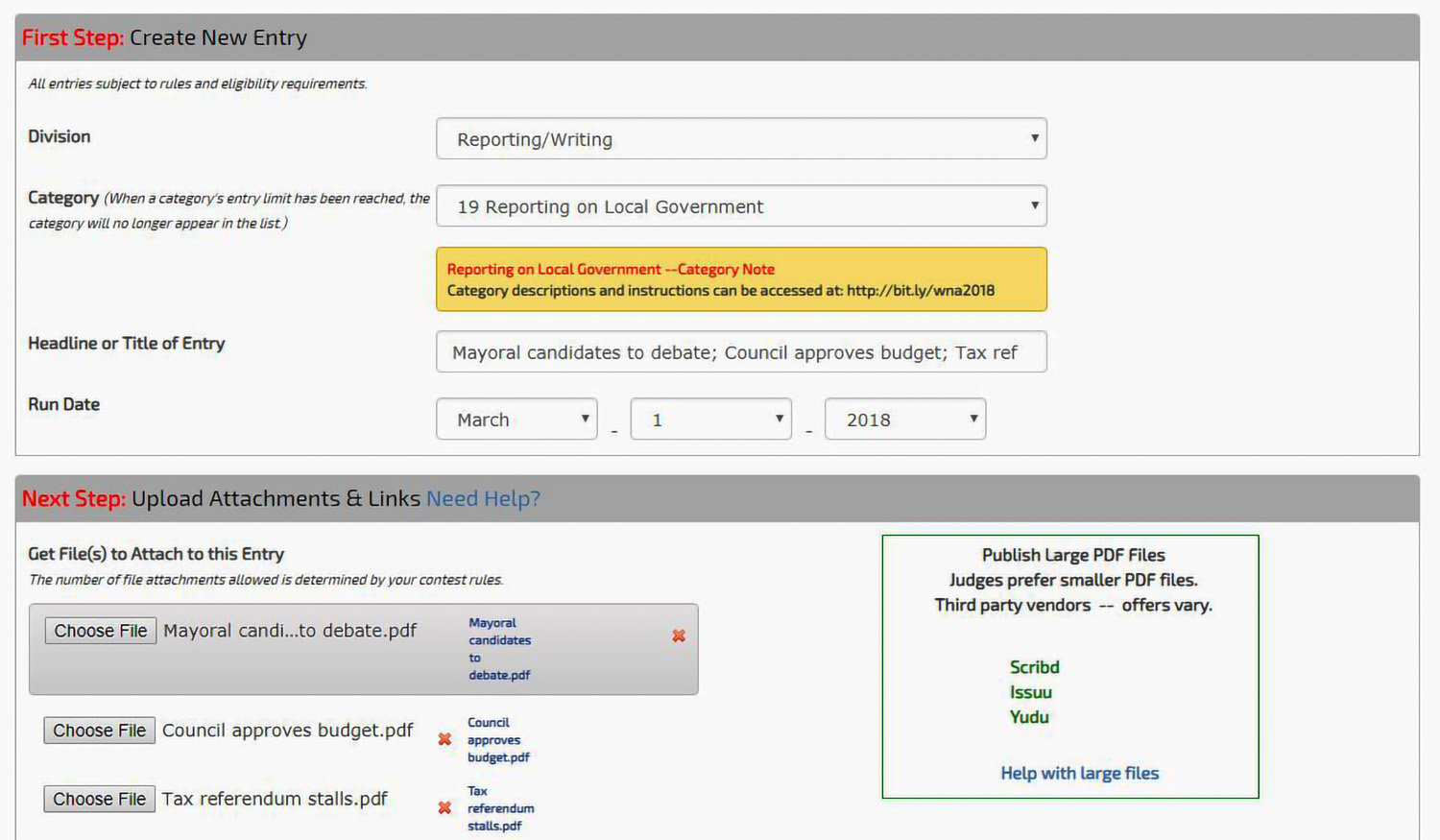Open the Scribd vendor link

[x=1034, y=667]
